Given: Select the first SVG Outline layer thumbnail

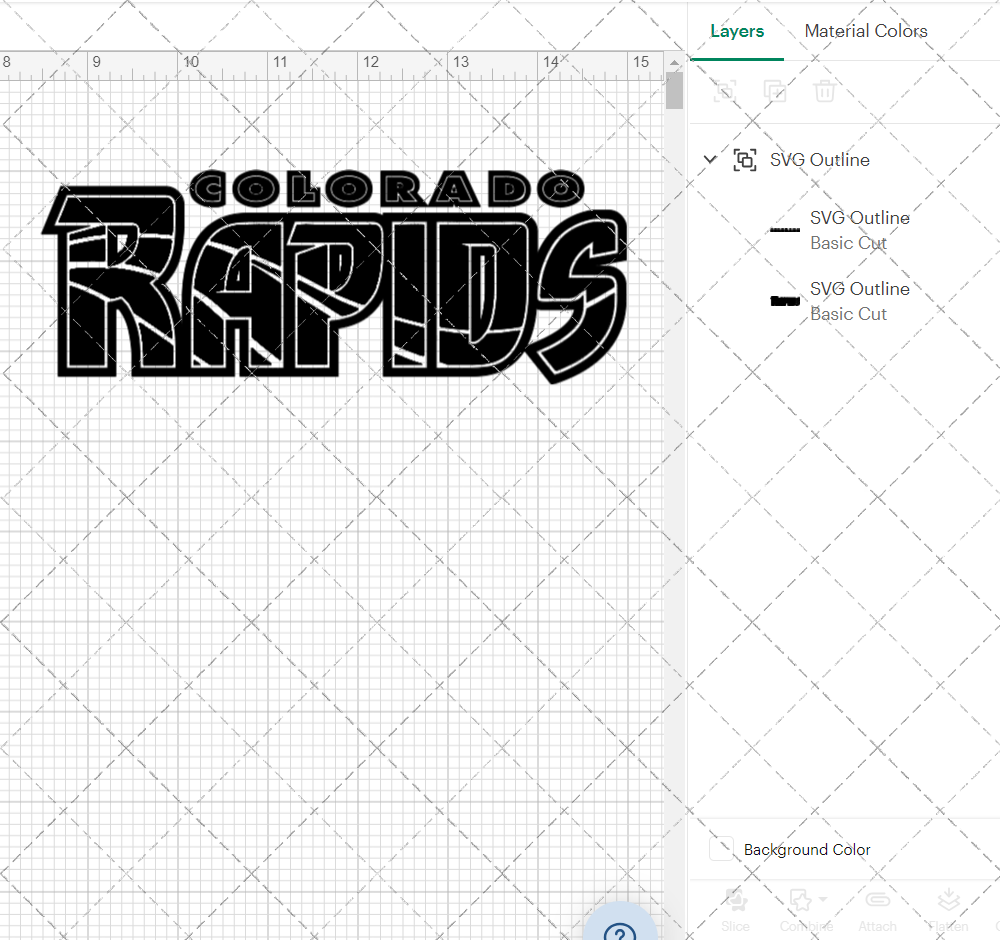Looking at the screenshot, I should [x=784, y=230].
